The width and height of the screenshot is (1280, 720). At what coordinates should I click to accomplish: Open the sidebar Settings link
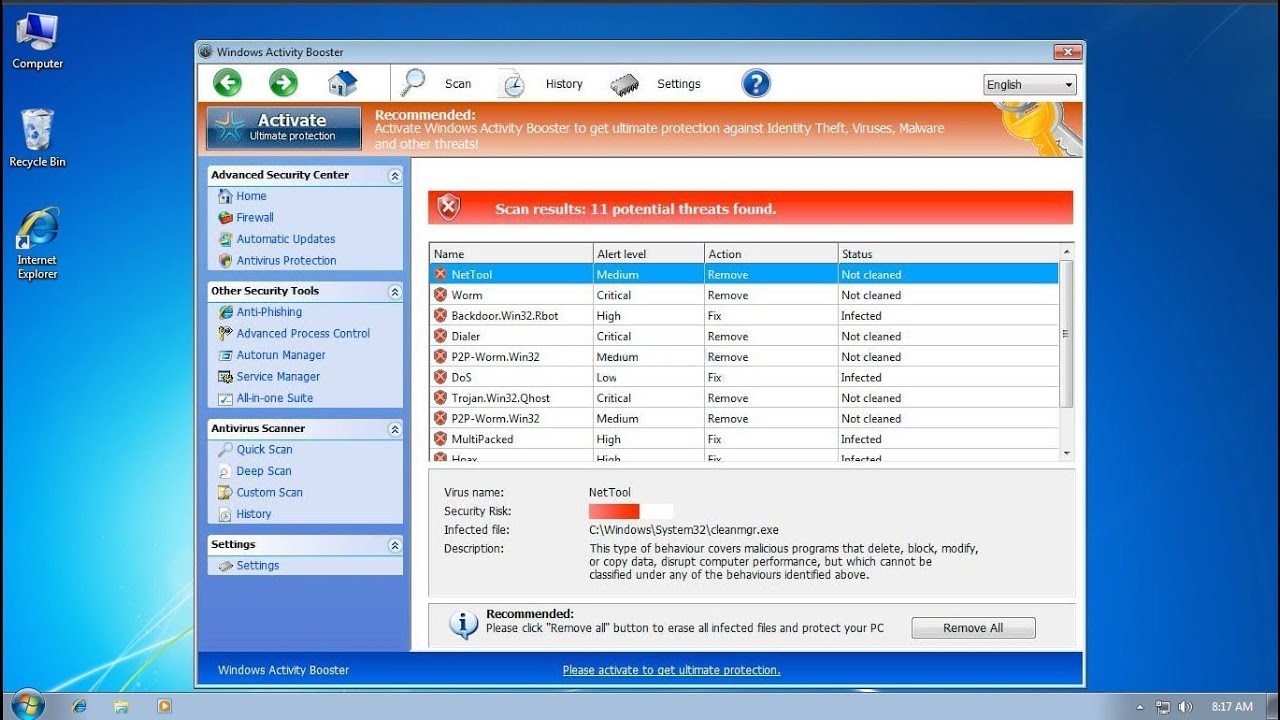(x=258, y=565)
